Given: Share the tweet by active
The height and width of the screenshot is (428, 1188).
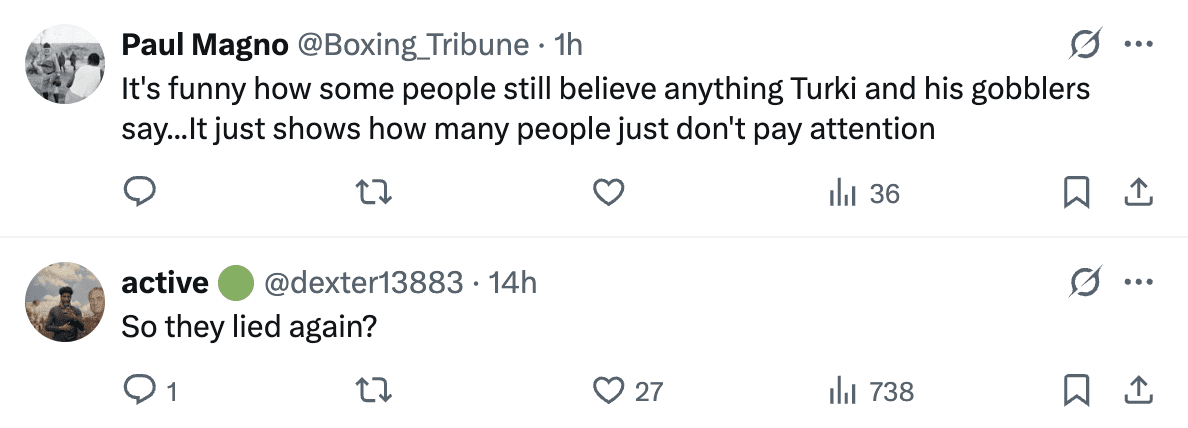Looking at the screenshot, I should click(x=1136, y=391).
